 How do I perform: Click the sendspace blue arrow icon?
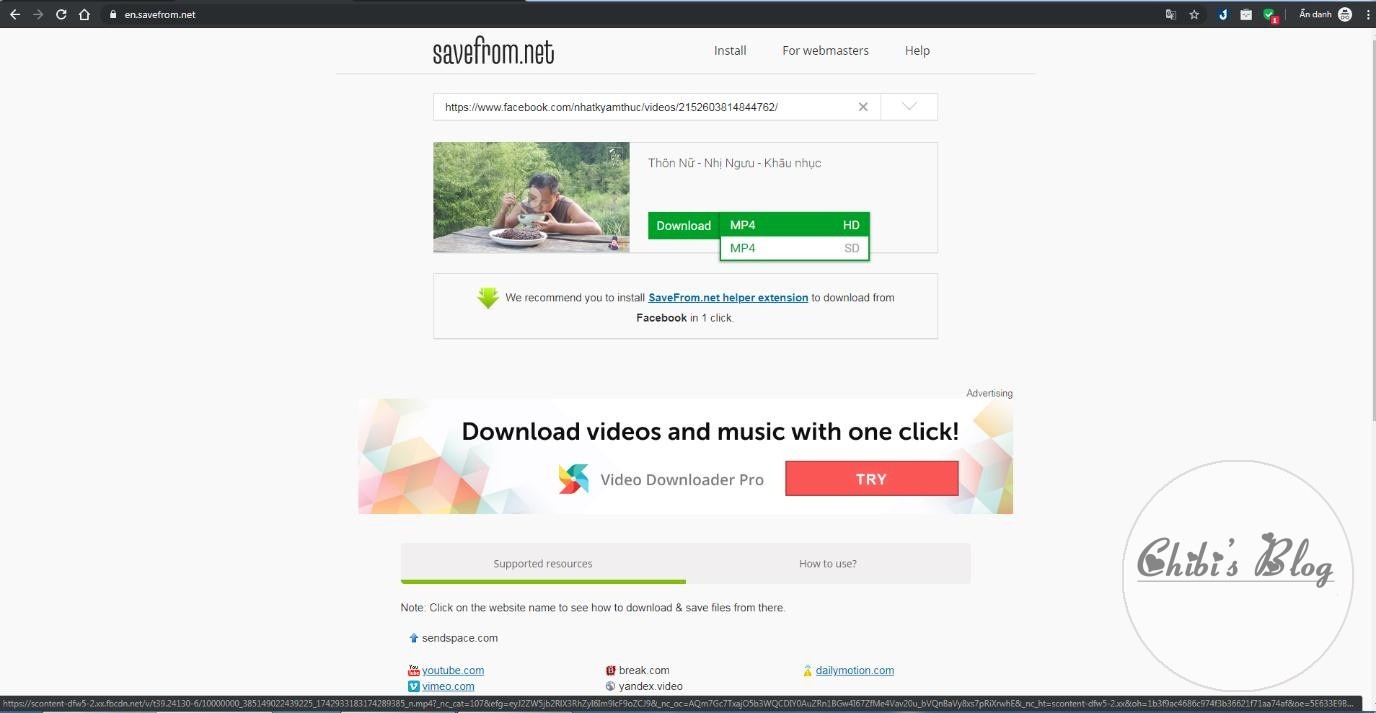[x=414, y=638]
